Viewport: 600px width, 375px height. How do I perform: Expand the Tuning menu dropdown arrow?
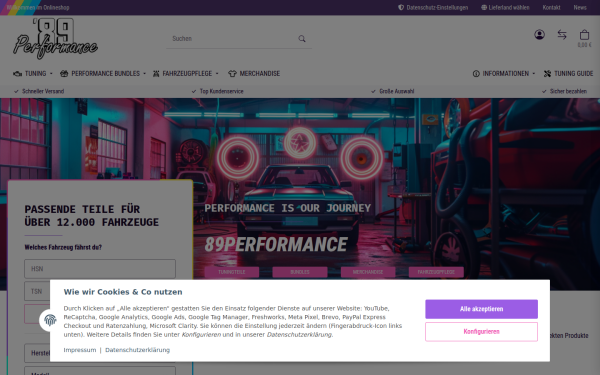51,73
